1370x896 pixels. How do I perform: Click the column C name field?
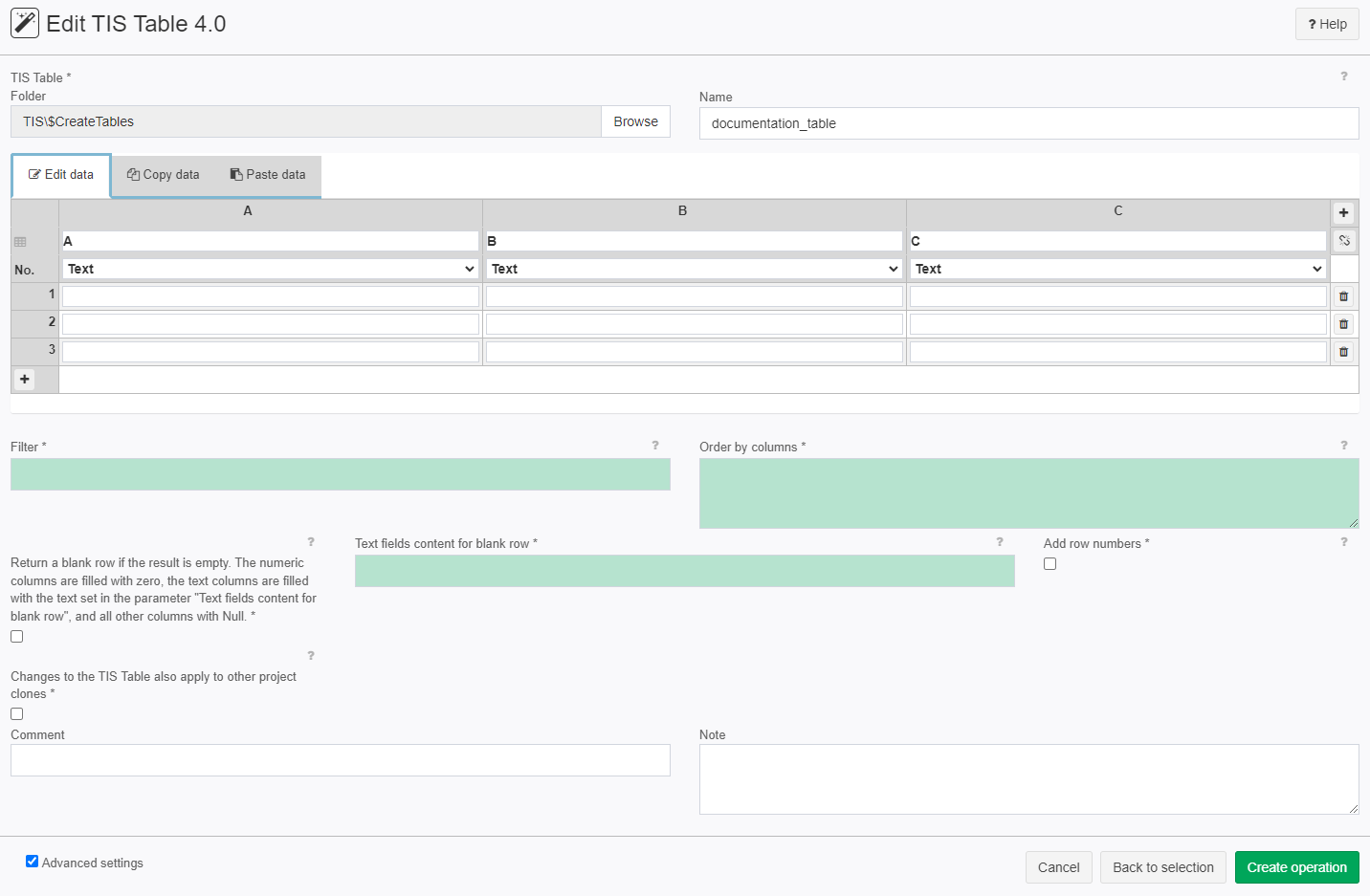[1117, 241]
